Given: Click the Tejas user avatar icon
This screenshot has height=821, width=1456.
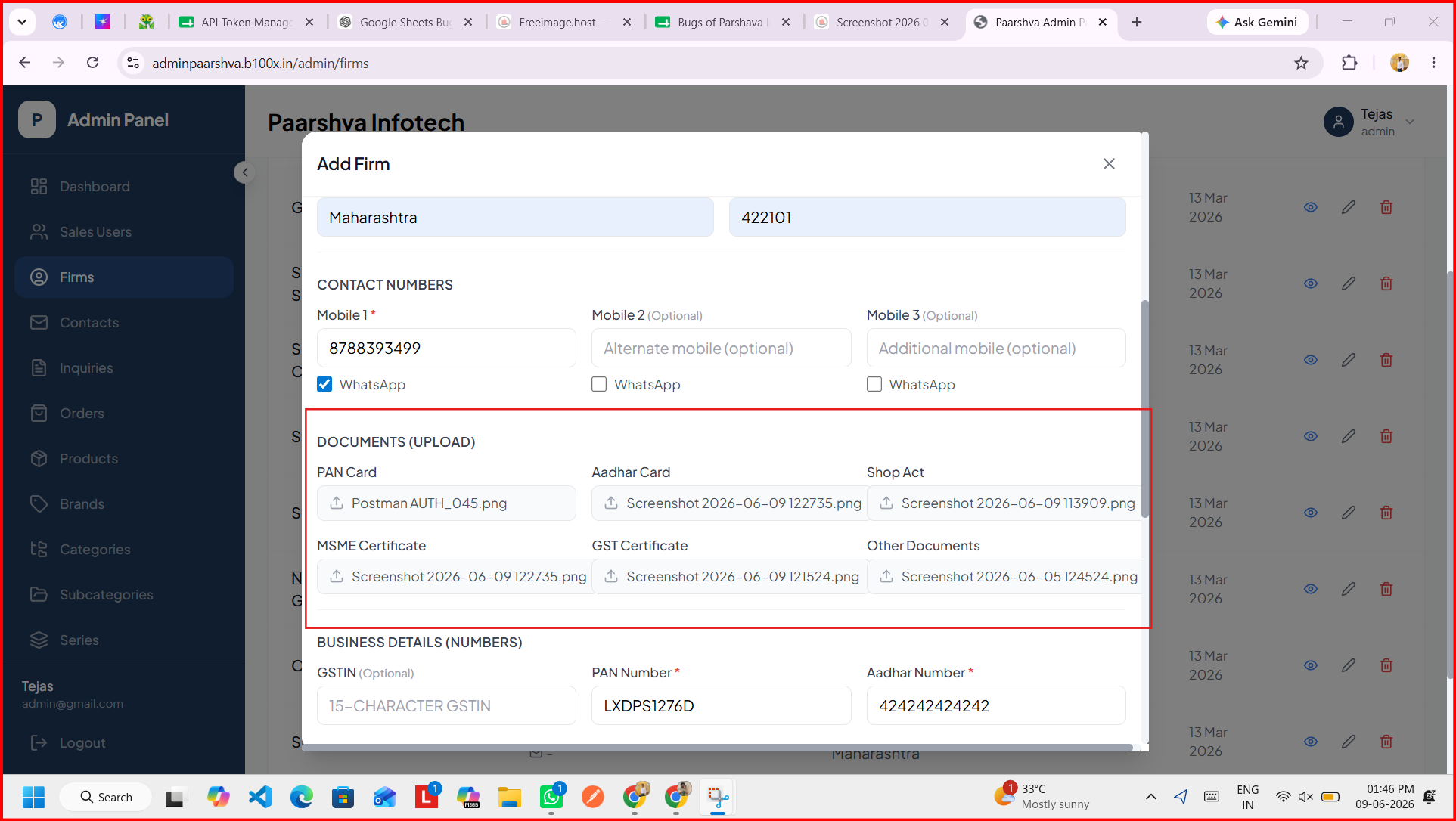Looking at the screenshot, I should (1338, 122).
